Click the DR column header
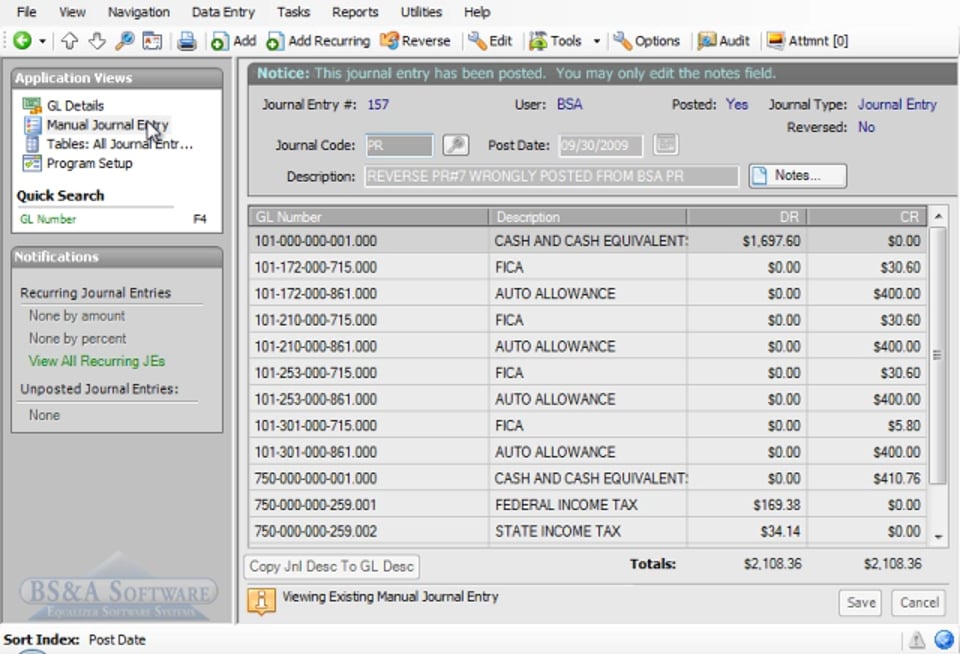960x654 pixels. (746, 217)
